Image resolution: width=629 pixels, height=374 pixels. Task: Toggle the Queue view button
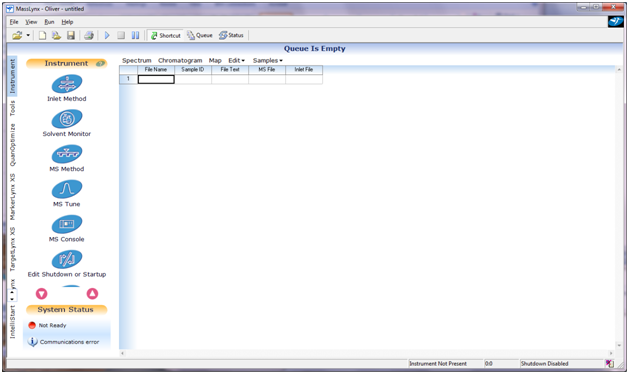[200, 35]
